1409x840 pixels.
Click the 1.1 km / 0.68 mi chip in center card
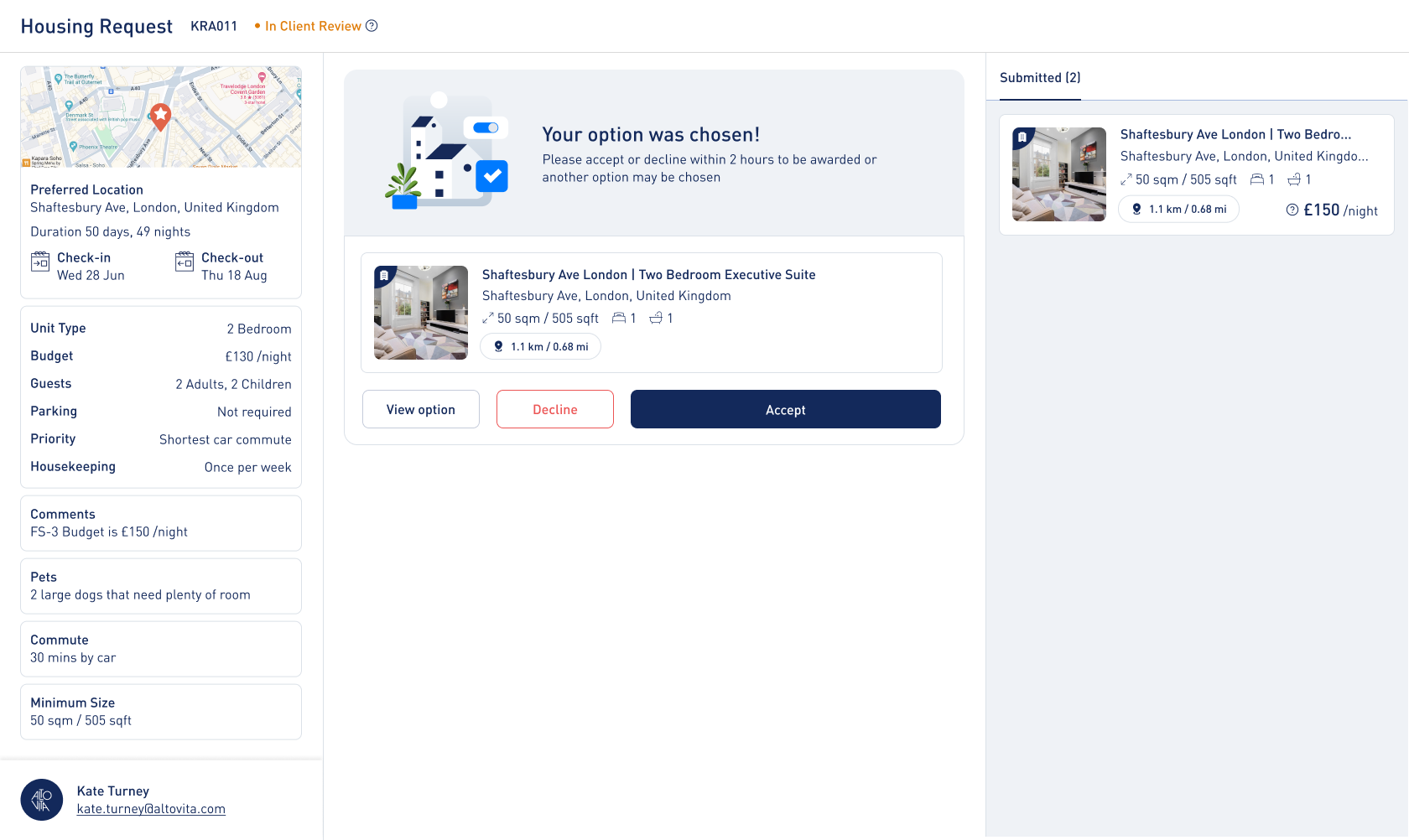tap(540, 346)
